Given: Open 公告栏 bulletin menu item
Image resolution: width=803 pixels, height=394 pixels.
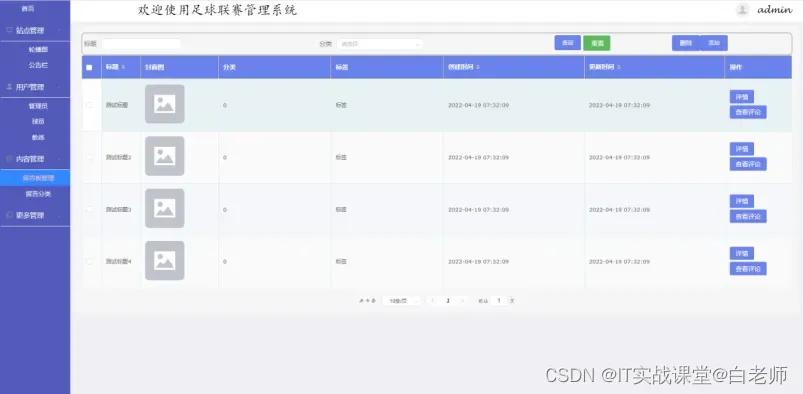Looking at the screenshot, I should point(38,66).
